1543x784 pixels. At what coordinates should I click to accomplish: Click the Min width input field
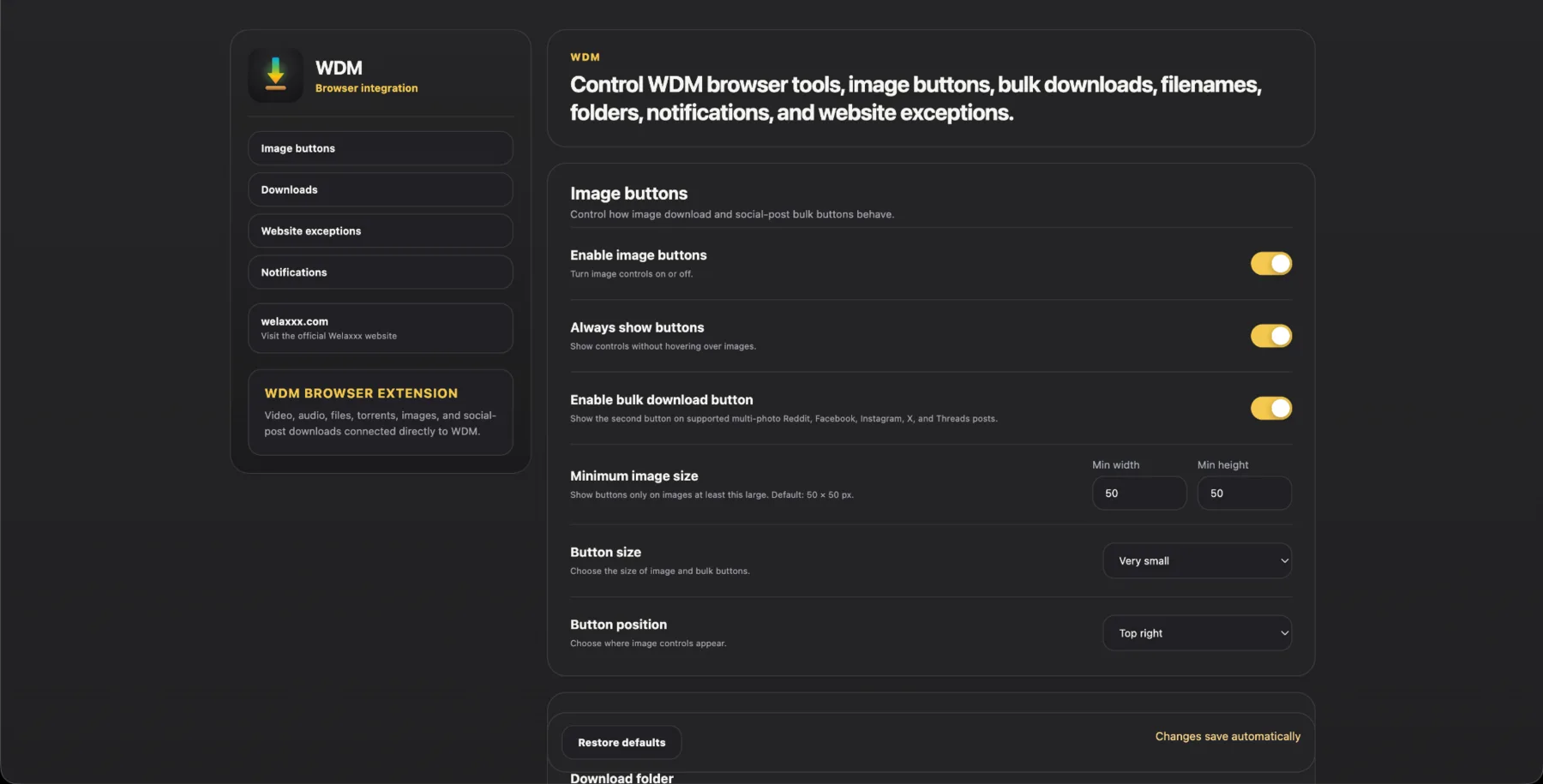[x=1139, y=494]
